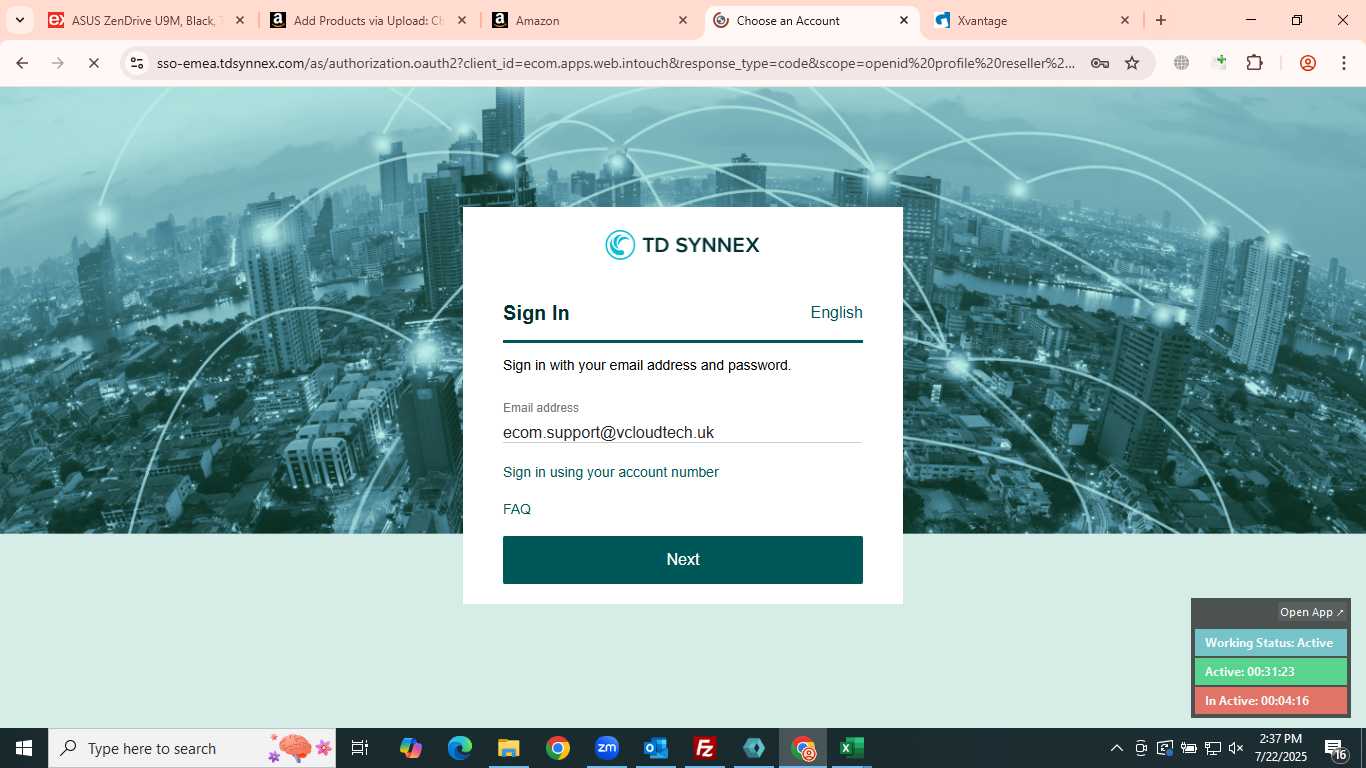
Task: Stop loading the page
Action: click(x=93, y=63)
